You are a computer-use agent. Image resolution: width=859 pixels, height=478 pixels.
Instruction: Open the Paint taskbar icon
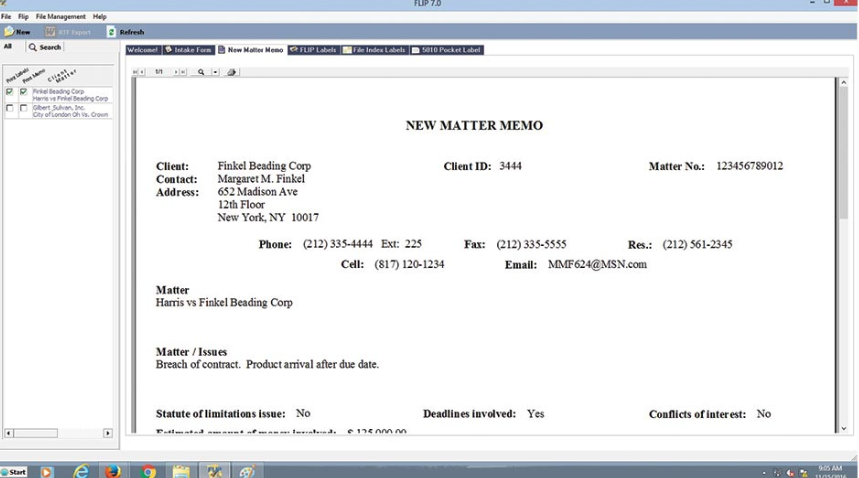(x=247, y=471)
